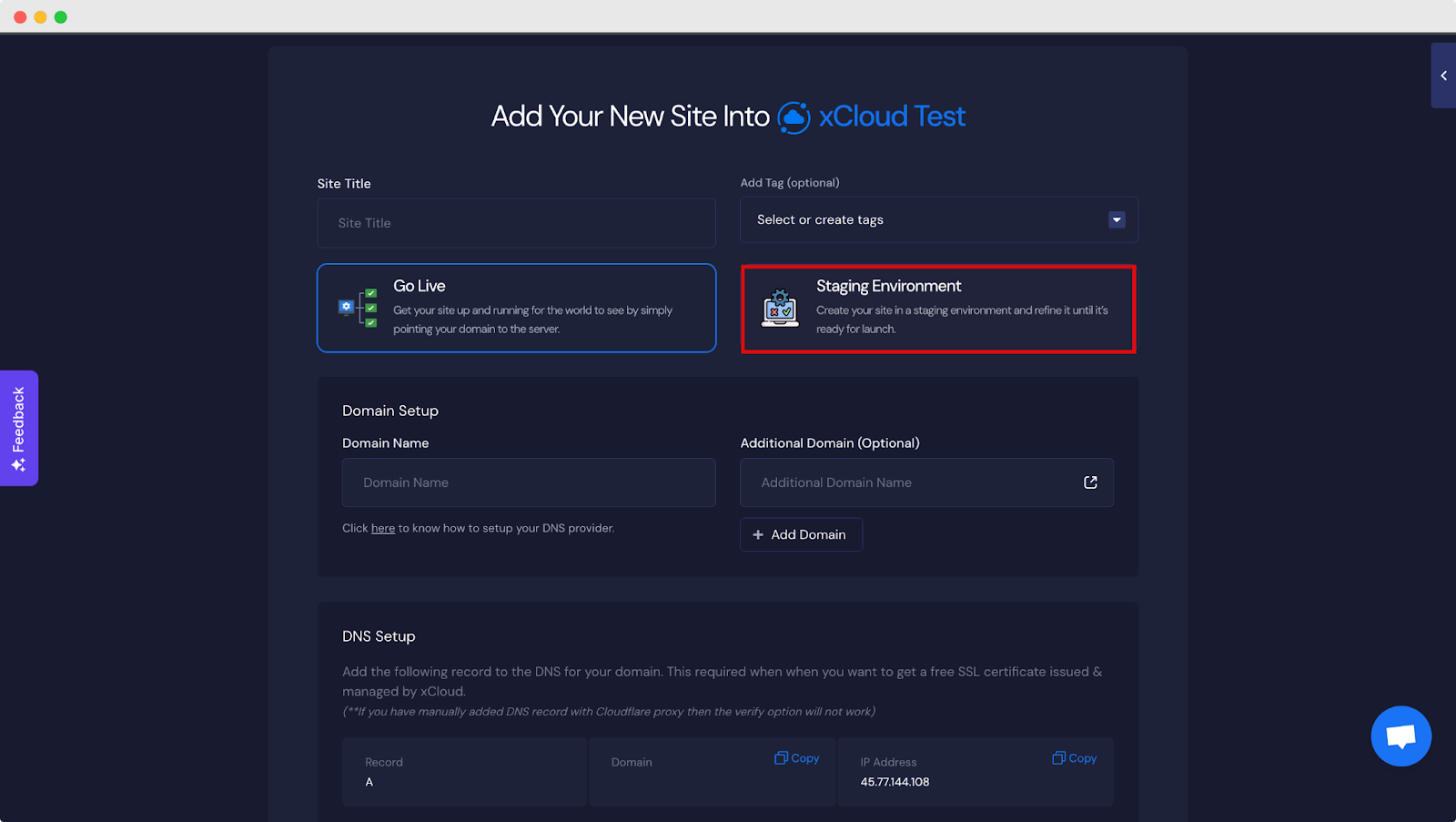Copy the IP Address value

pyautogui.click(x=1075, y=758)
